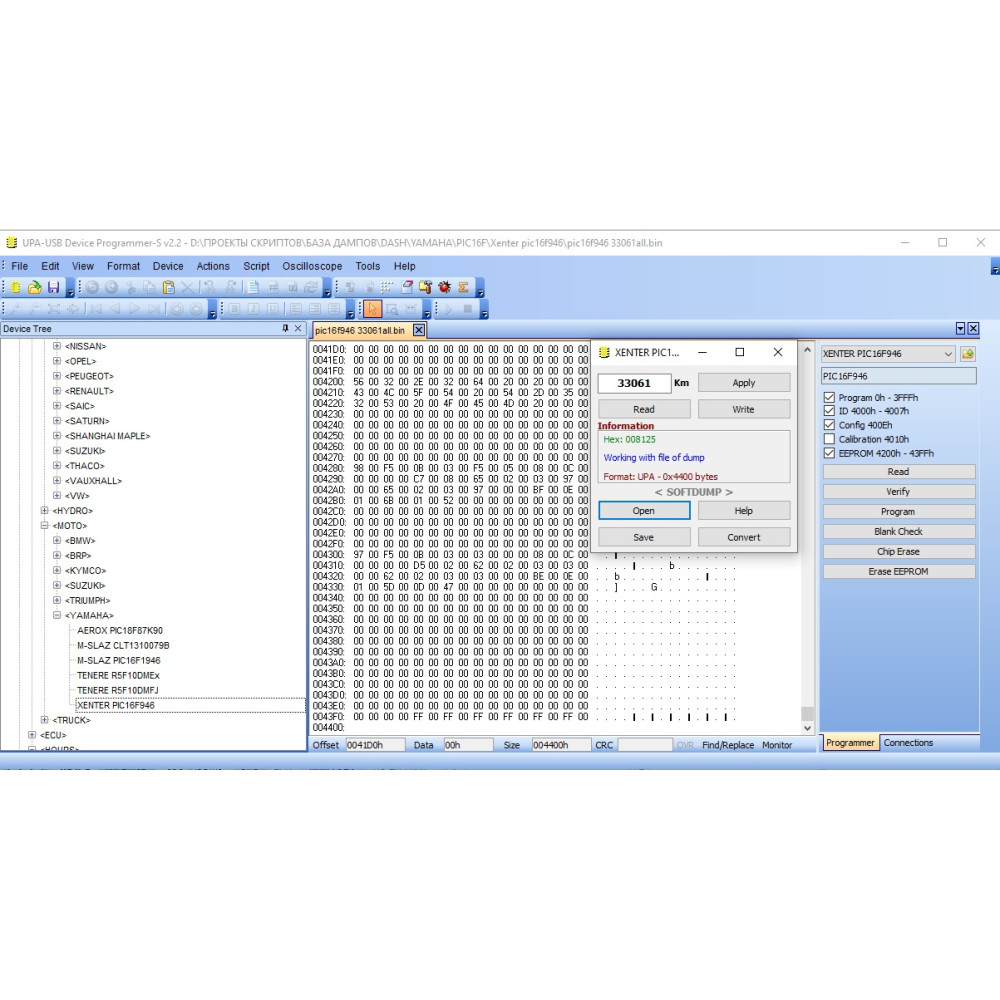Close the Device Tree panel
Screen dimensions: 1000x1000
coord(298,328)
